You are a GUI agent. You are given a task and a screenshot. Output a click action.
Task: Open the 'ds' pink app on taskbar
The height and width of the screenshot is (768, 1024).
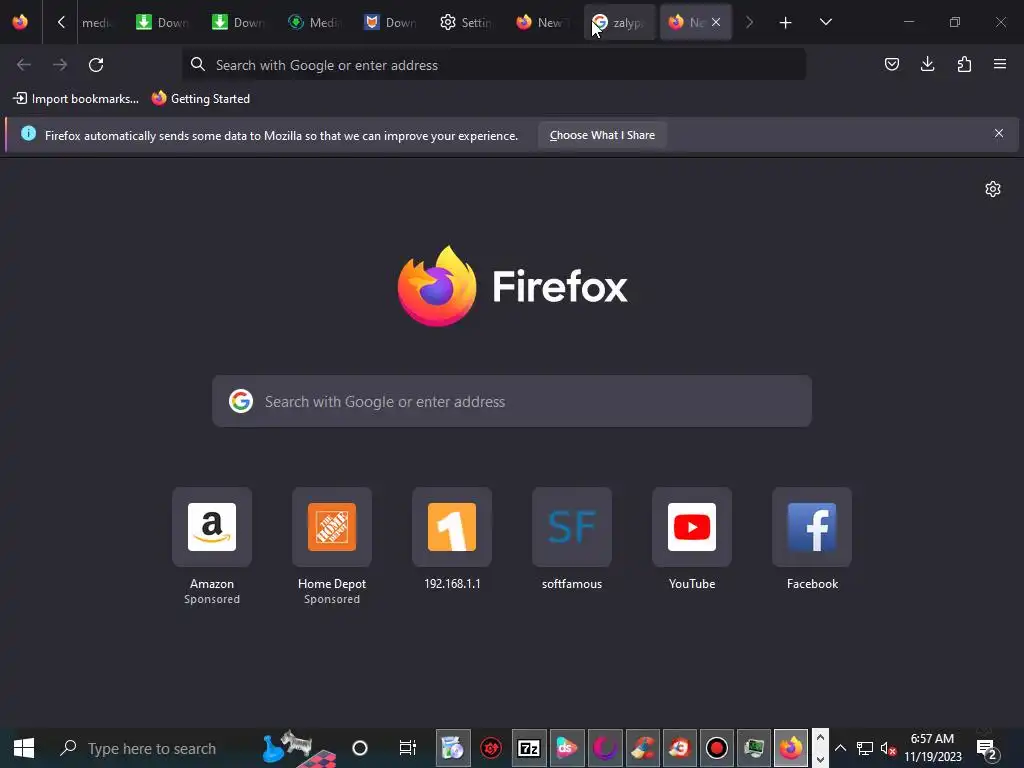pos(566,748)
